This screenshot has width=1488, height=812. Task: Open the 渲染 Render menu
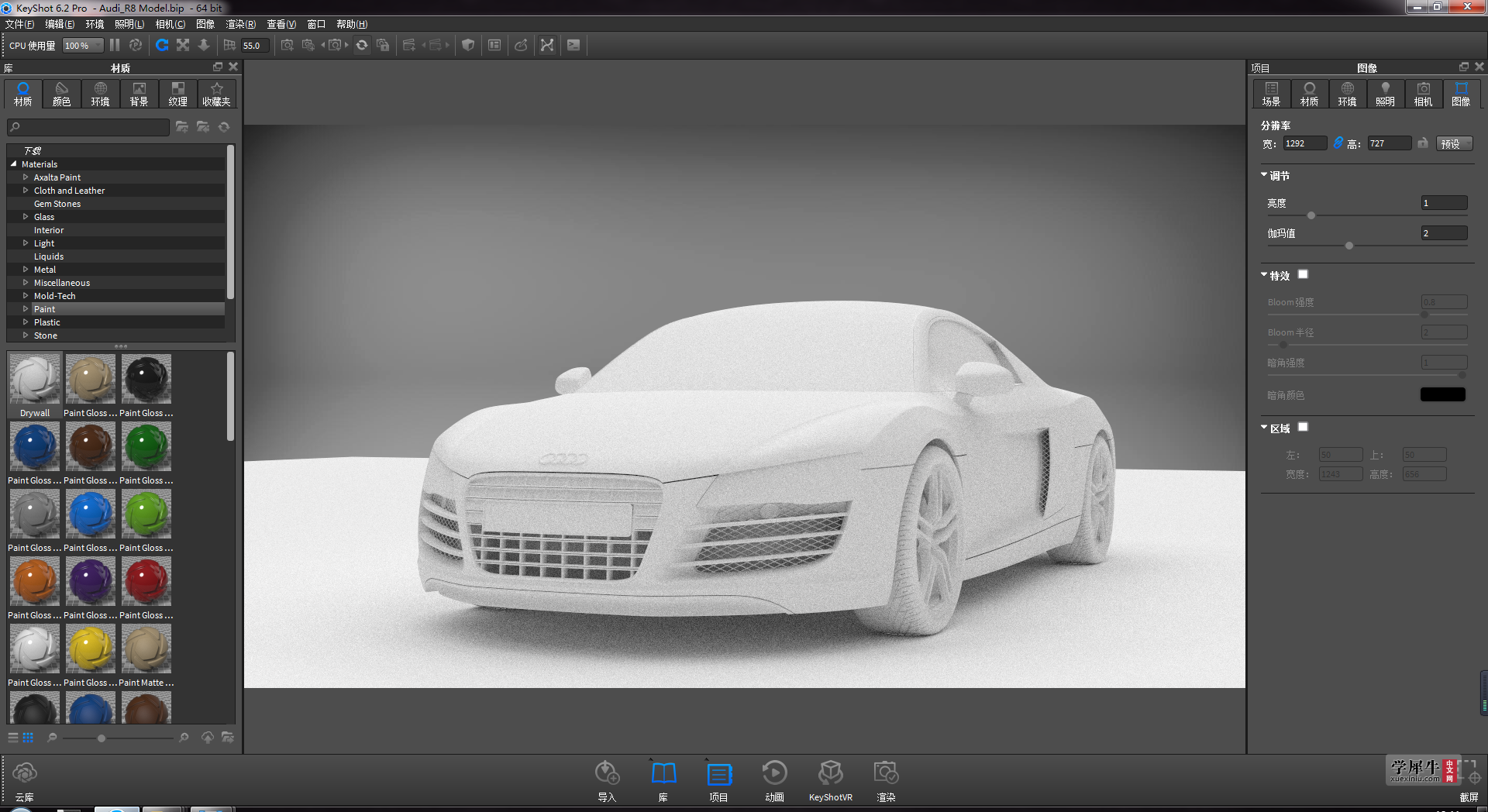point(240,24)
